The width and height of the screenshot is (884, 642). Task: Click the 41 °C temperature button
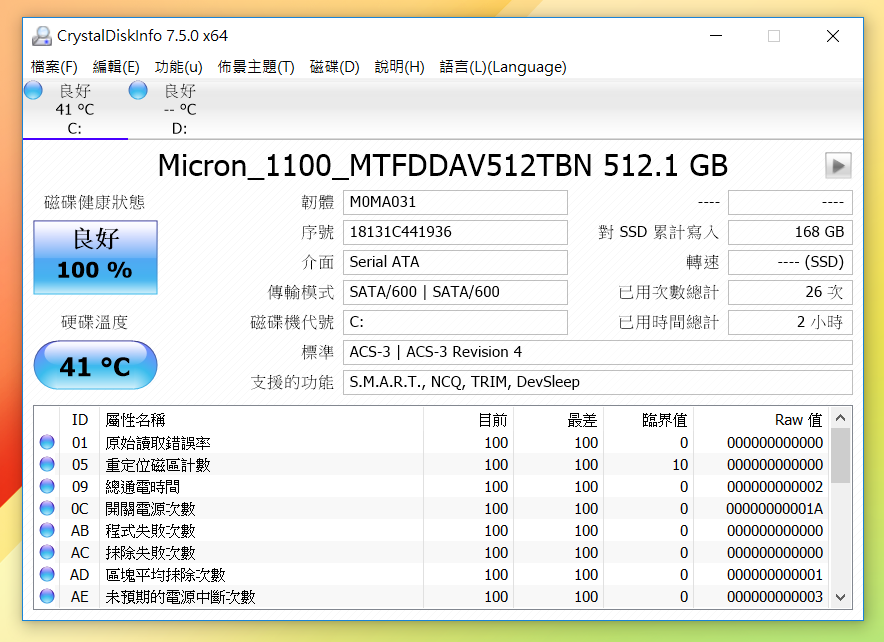(x=95, y=365)
